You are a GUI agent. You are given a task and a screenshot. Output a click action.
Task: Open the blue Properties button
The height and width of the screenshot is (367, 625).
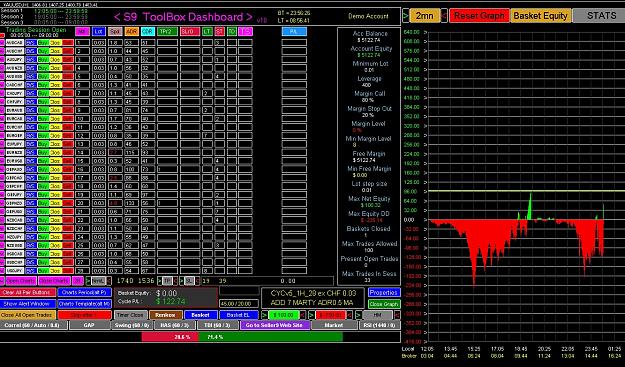384,292
